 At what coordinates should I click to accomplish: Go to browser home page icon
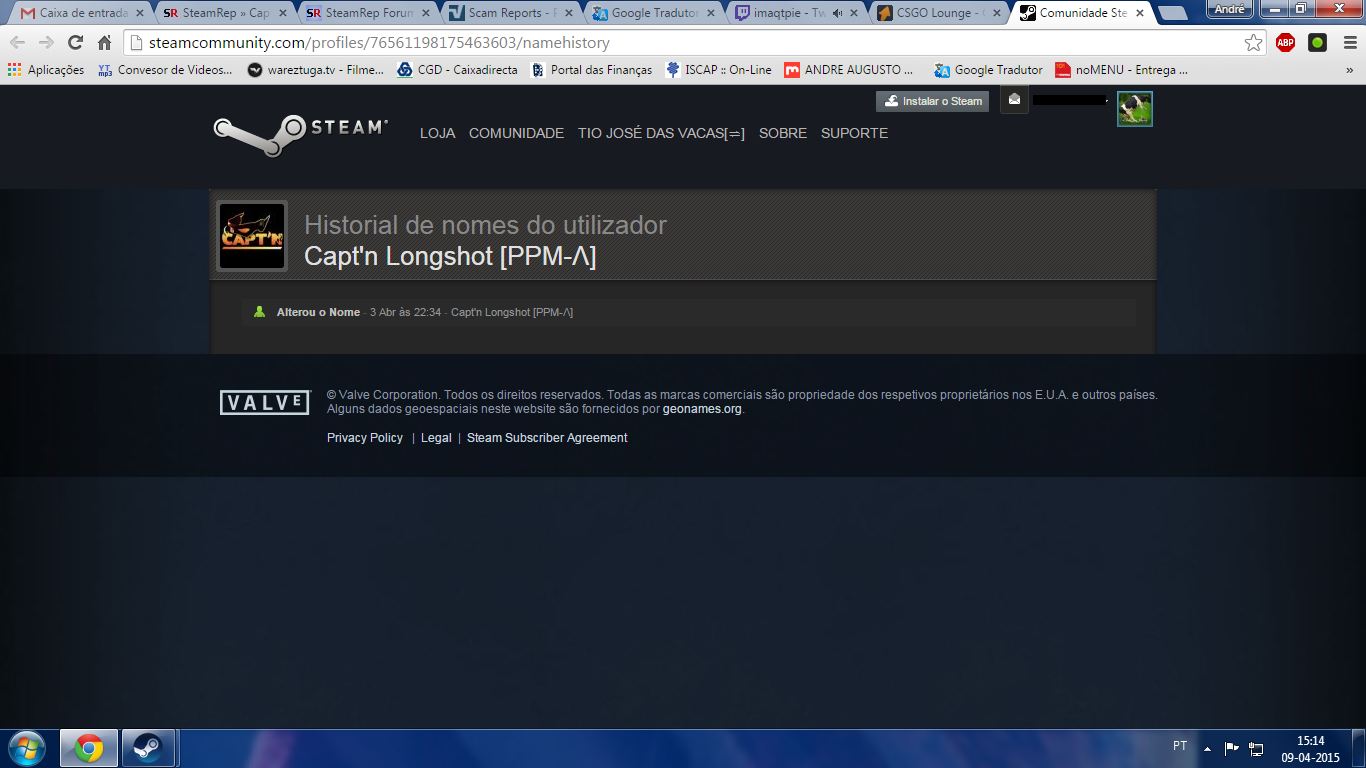point(104,43)
